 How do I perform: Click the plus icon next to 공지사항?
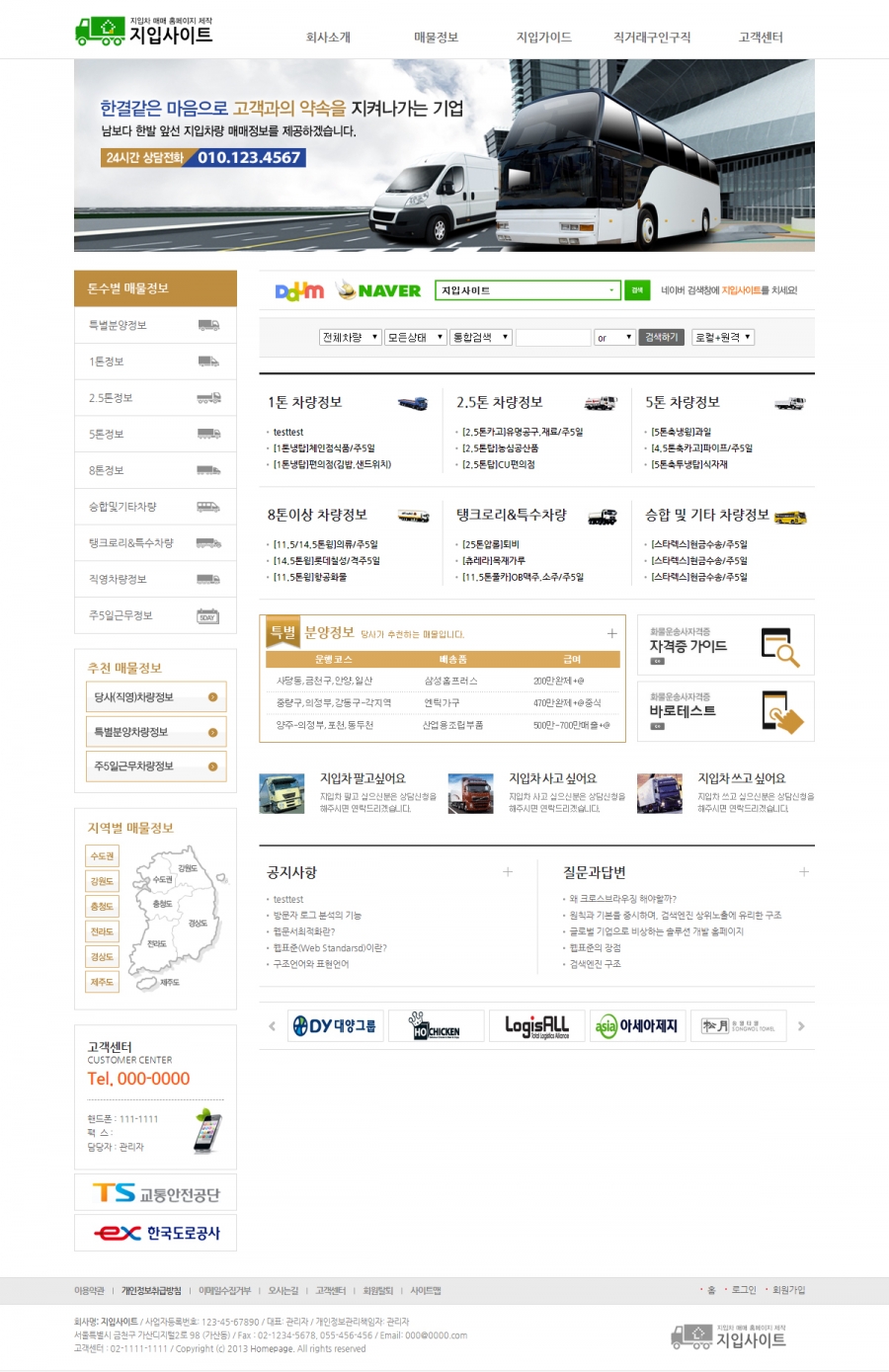pos(508,872)
